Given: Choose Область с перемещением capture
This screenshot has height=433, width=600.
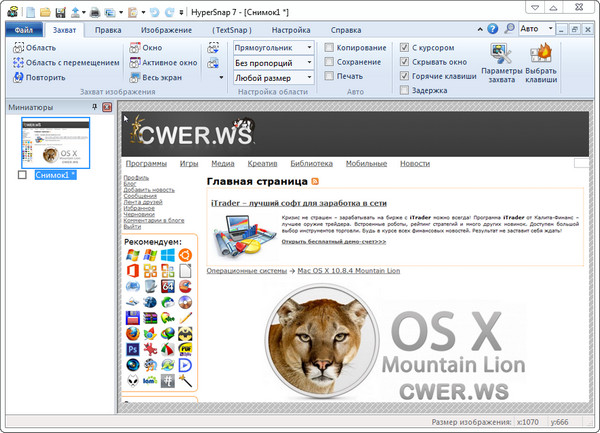Looking at the screenshot, I should click(66, 62).
